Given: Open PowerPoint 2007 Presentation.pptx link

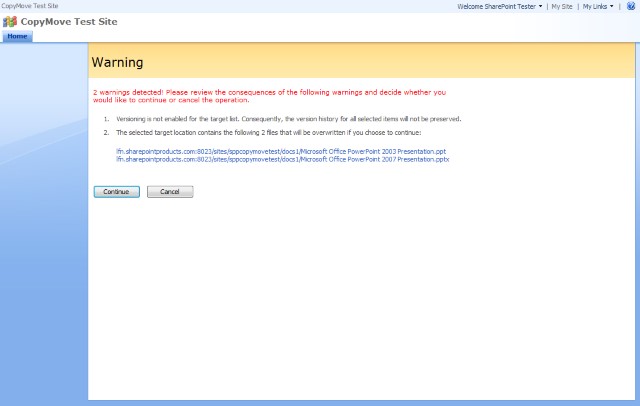Looking at the screenshot, I should pyautogui.click(x=282, y=160).
